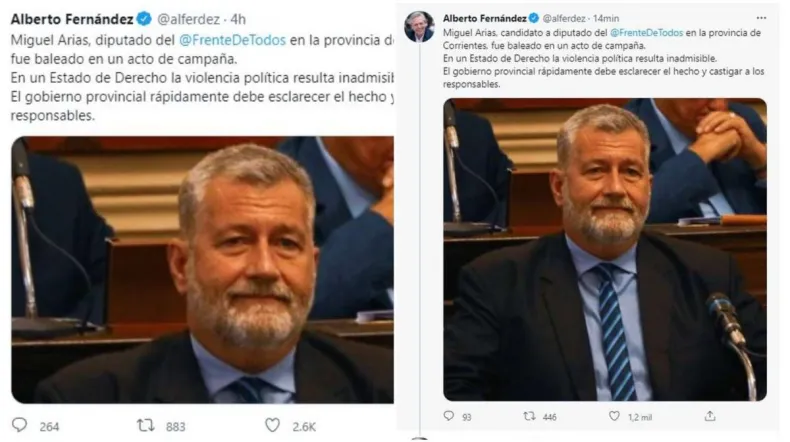
Task: Click verified badge in left tweet header
Action: point(145,19)
